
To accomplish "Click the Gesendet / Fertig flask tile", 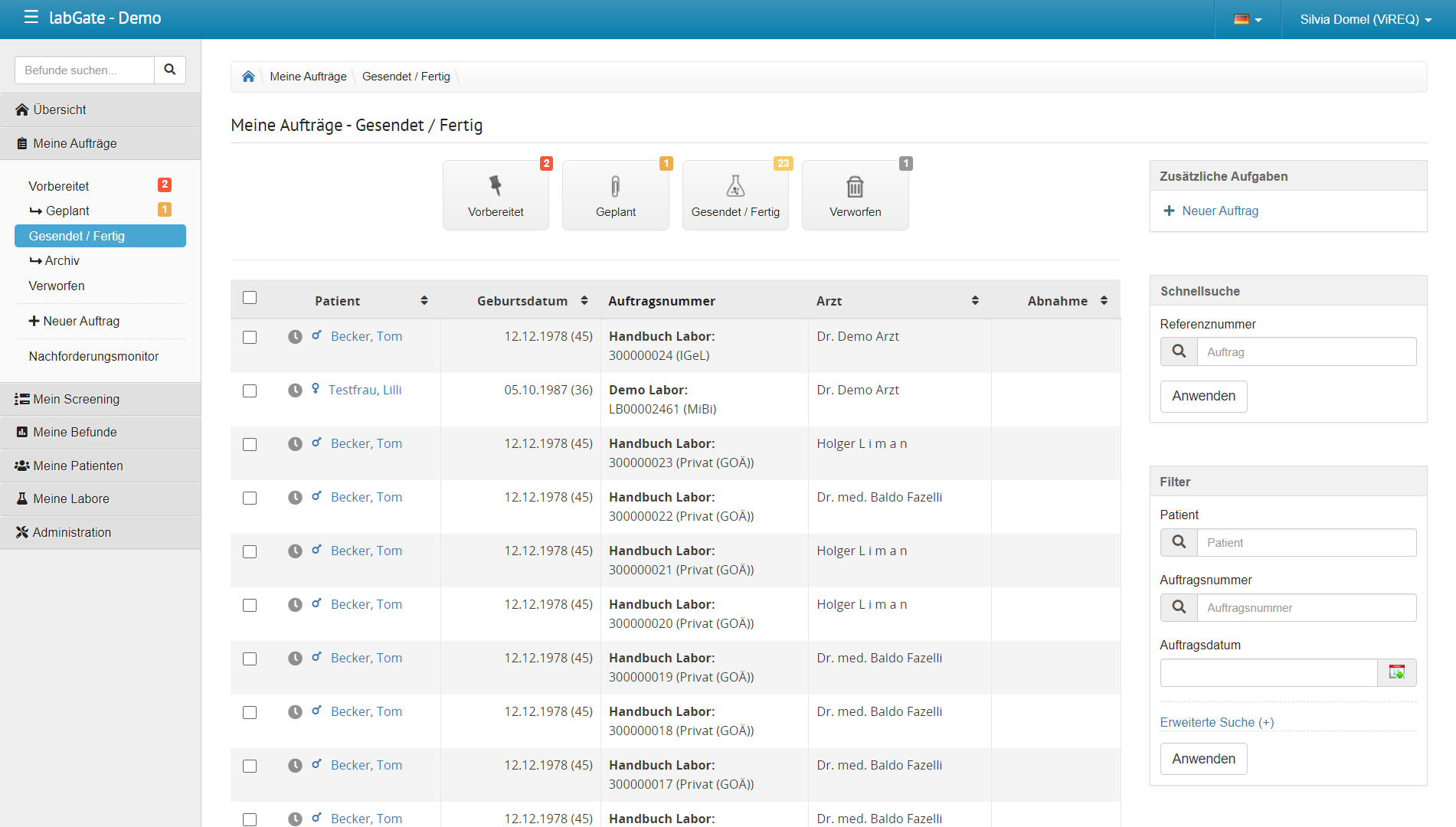I will click(735, 195).
